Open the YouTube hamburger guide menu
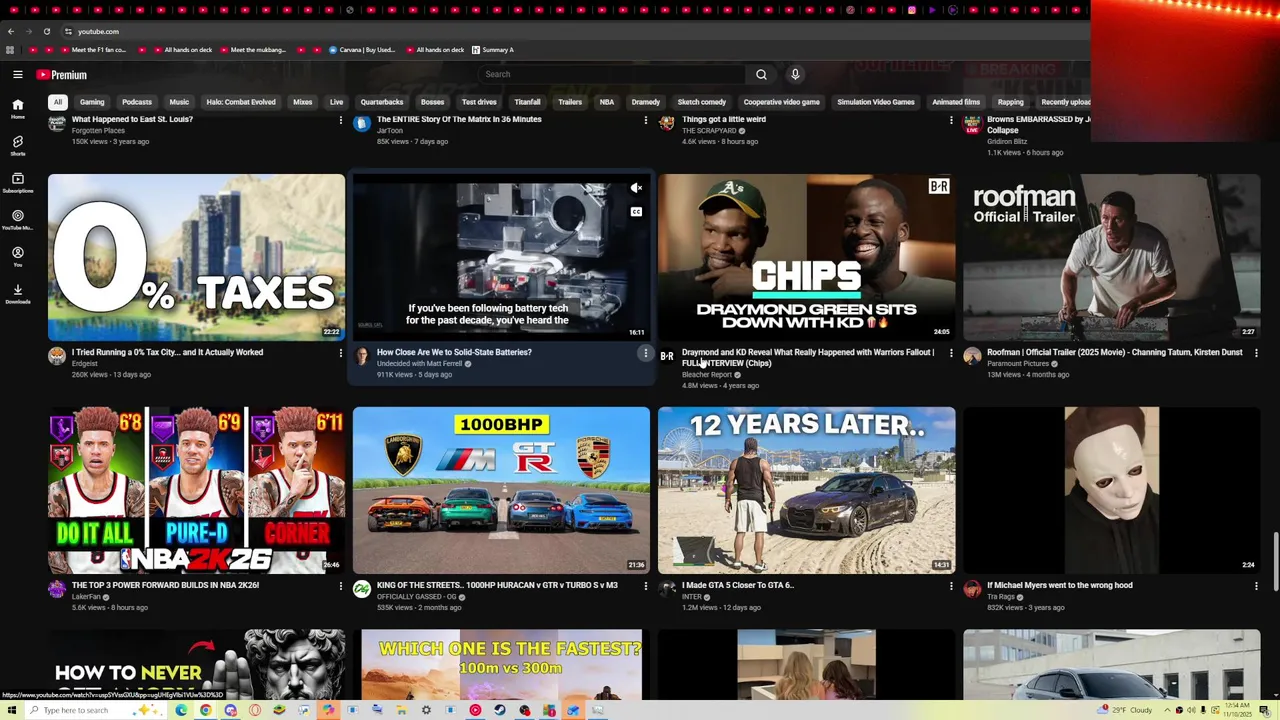Screen dimensions: 1280x720 (x=18, y=75)
